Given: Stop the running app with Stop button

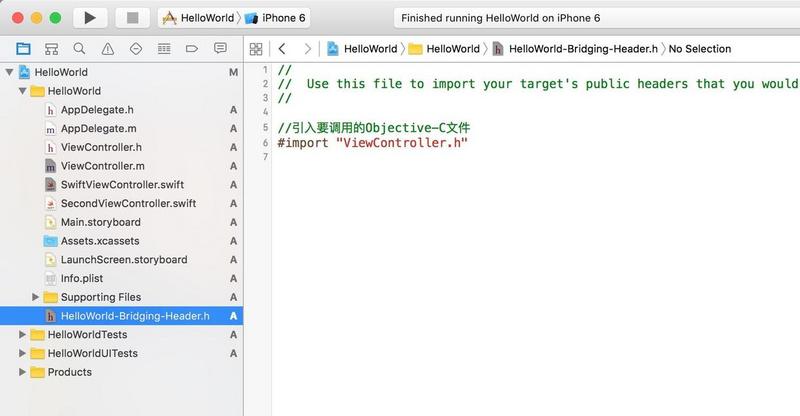Looking at the screenshot, I should tap(133, 18).
